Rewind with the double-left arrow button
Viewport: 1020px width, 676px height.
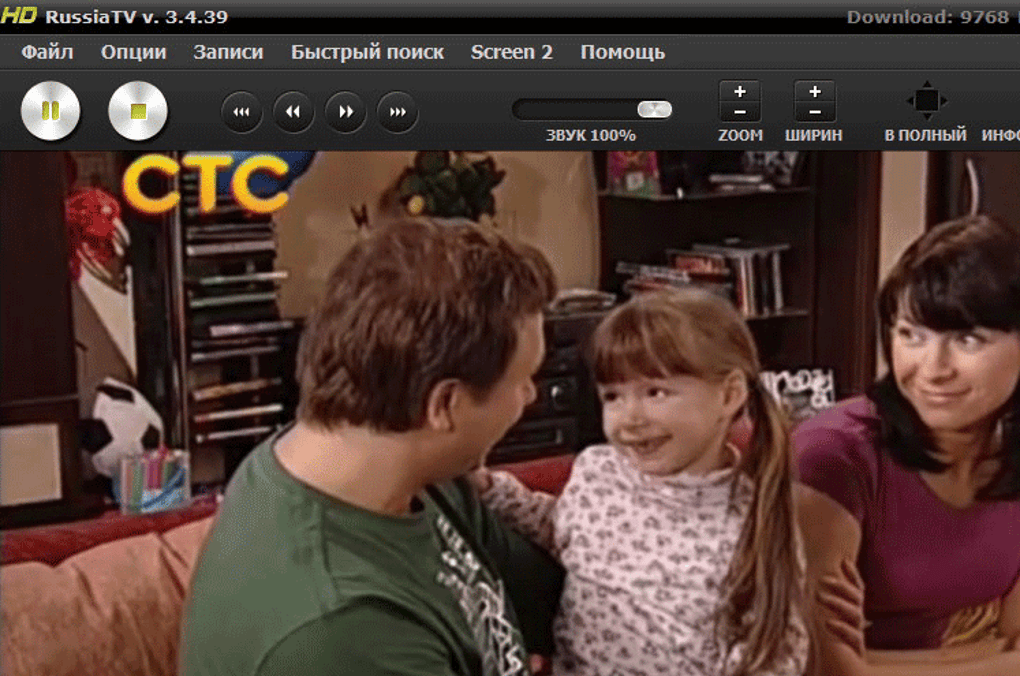(293, 112)
